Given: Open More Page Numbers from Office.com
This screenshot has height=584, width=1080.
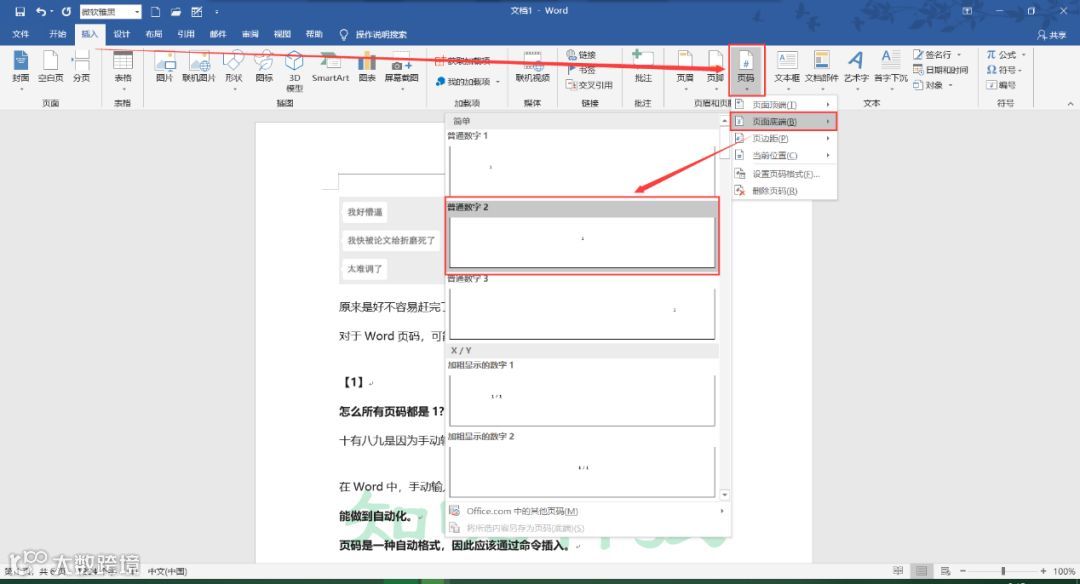Looking at the screenshot, I should point(588,511).
